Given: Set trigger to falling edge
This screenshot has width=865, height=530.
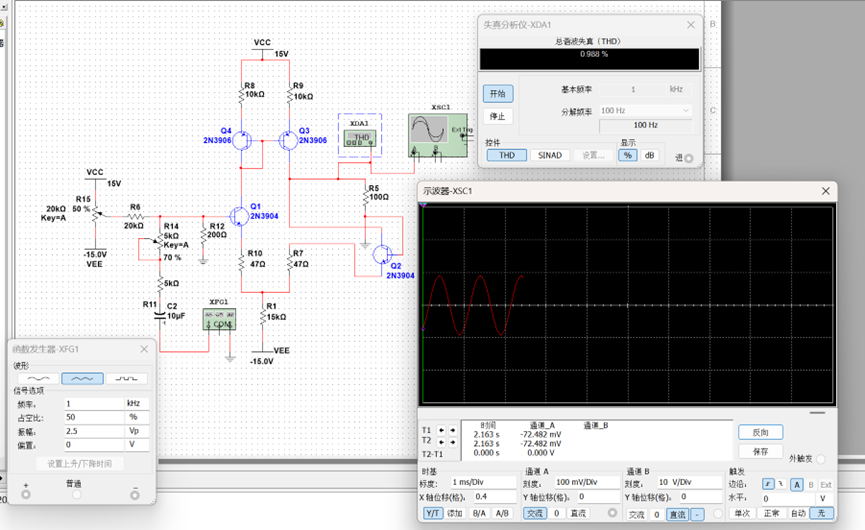Looking at the screenshot, I should coord(781,484).
